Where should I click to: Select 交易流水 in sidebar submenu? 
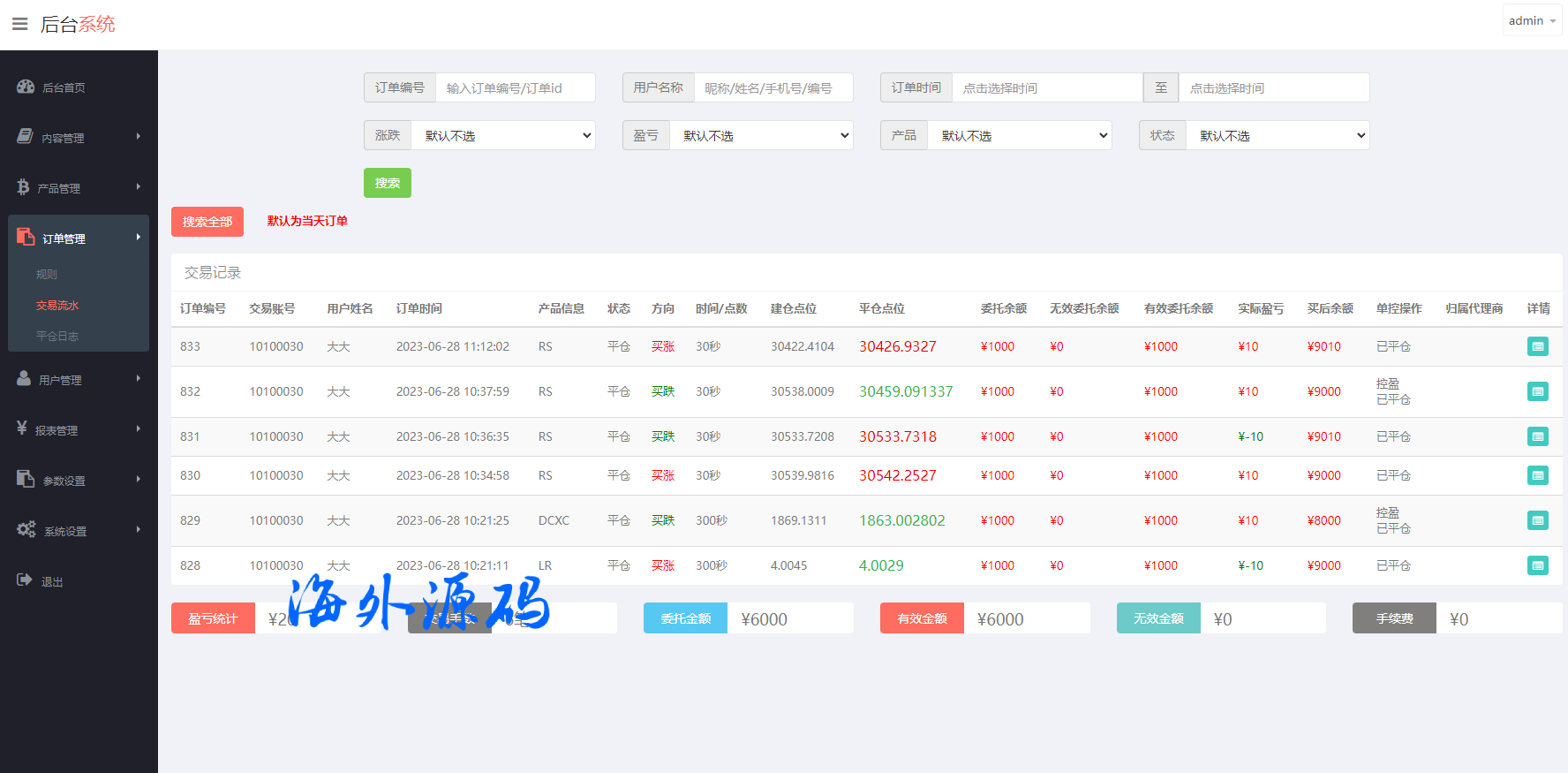click(57, 306)
